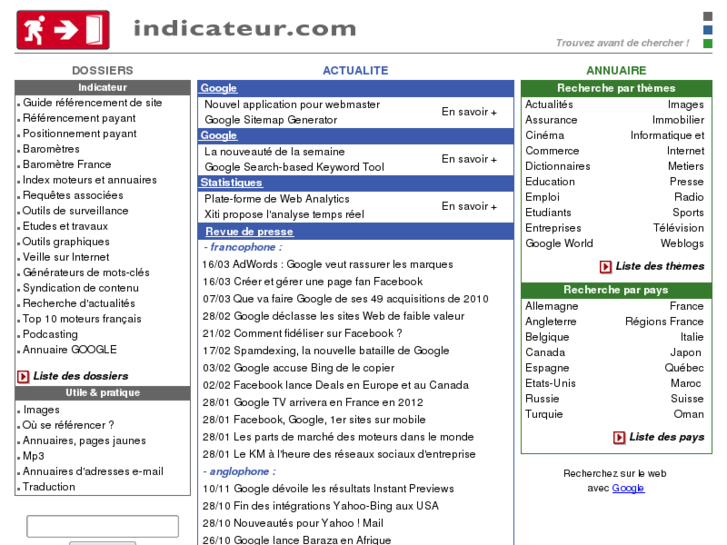Open Guide référencement de site
Image resolution: width=727 pixels, height=545 pixels.
(x=92, y=103)
